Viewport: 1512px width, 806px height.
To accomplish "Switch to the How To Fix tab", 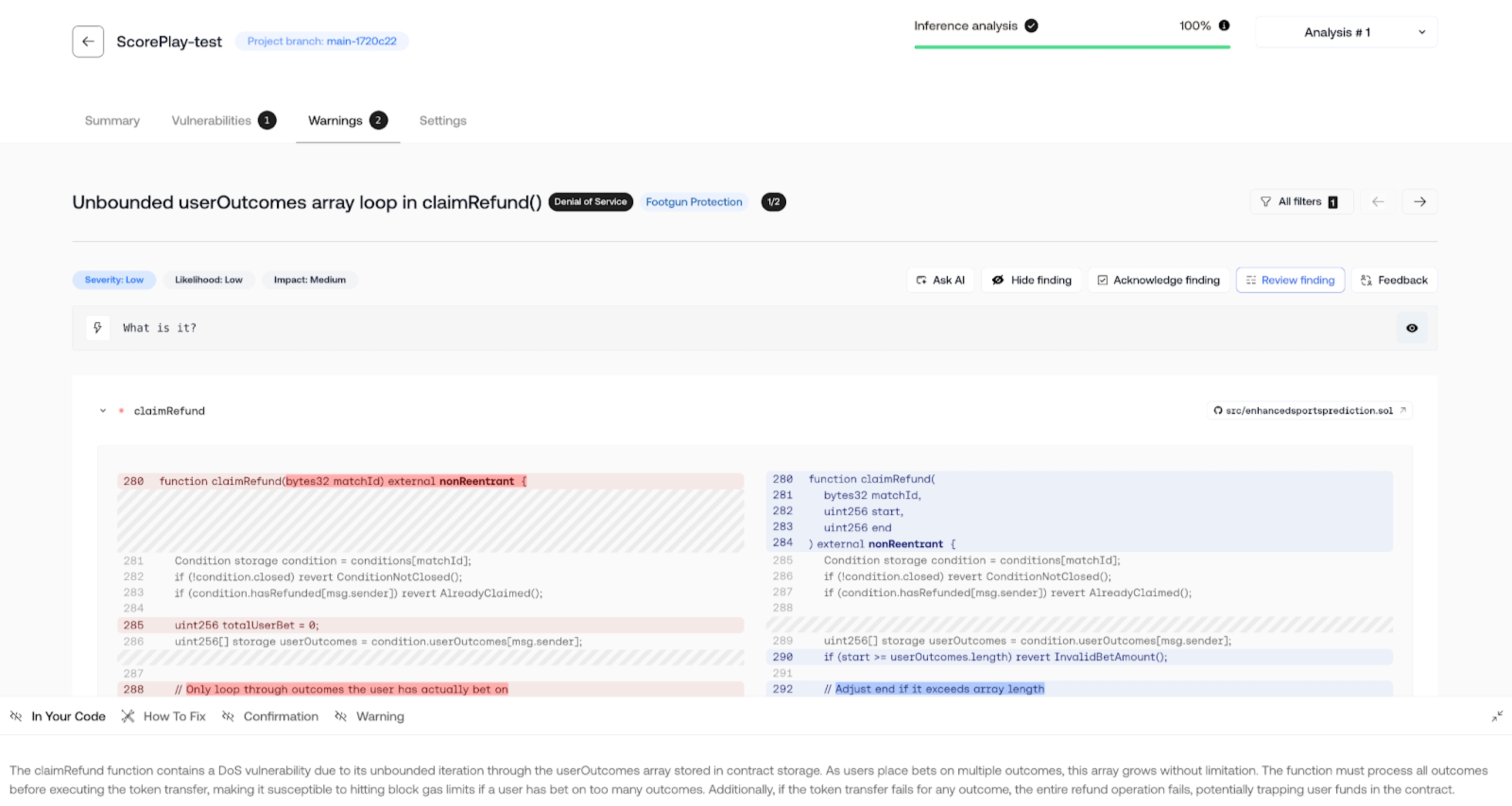I will click(164, 716).
